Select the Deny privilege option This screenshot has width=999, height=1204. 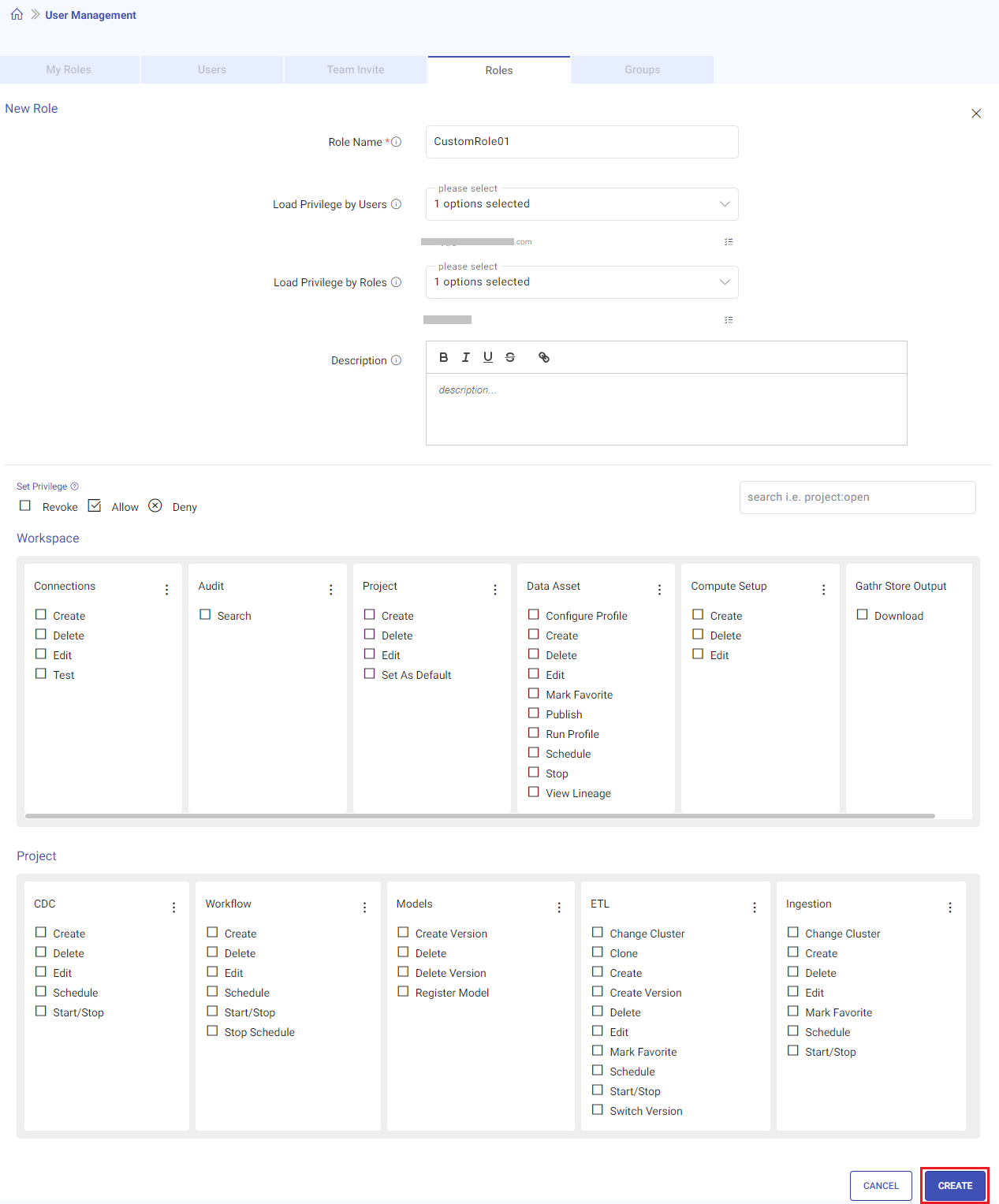tap(155, 505)
